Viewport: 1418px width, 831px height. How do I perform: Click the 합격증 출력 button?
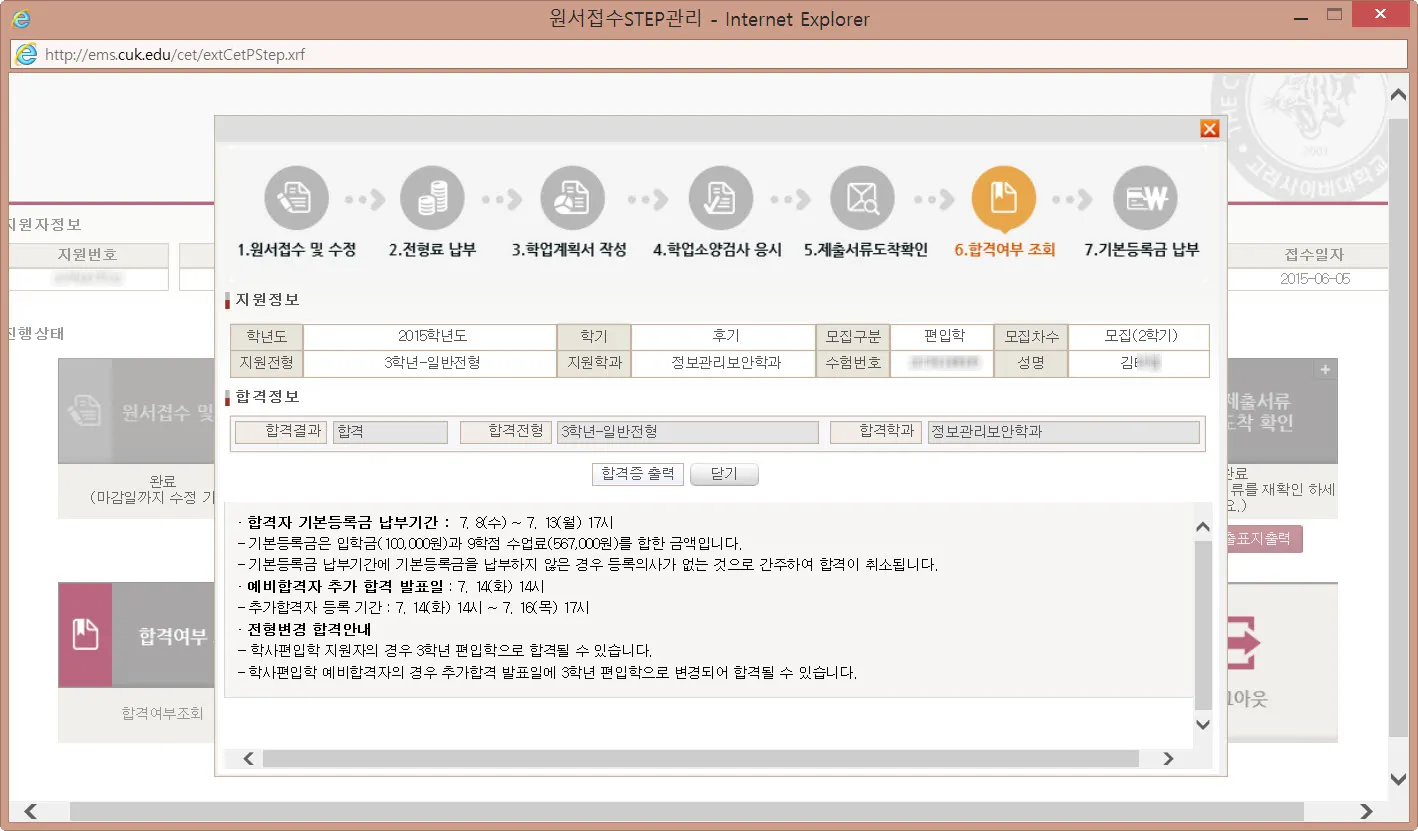coord(638,474)
